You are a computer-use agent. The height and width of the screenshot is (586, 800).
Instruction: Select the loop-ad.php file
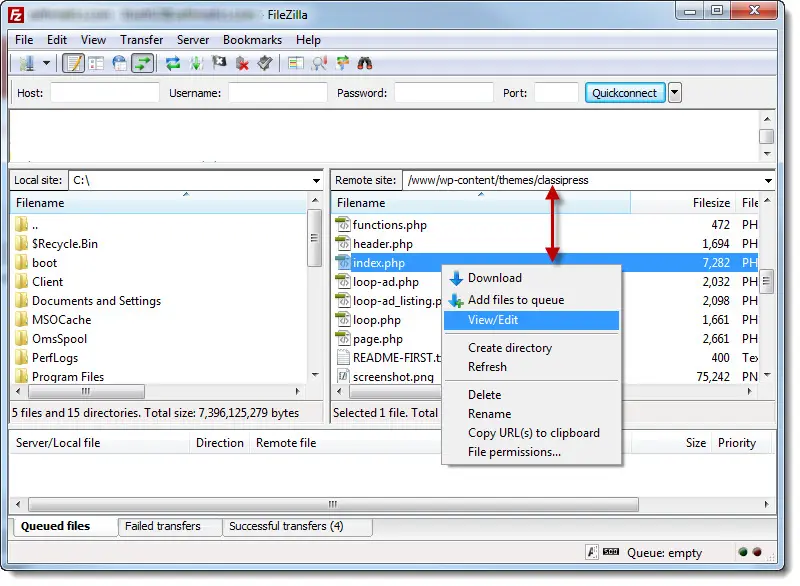click(x=386, y=282)
